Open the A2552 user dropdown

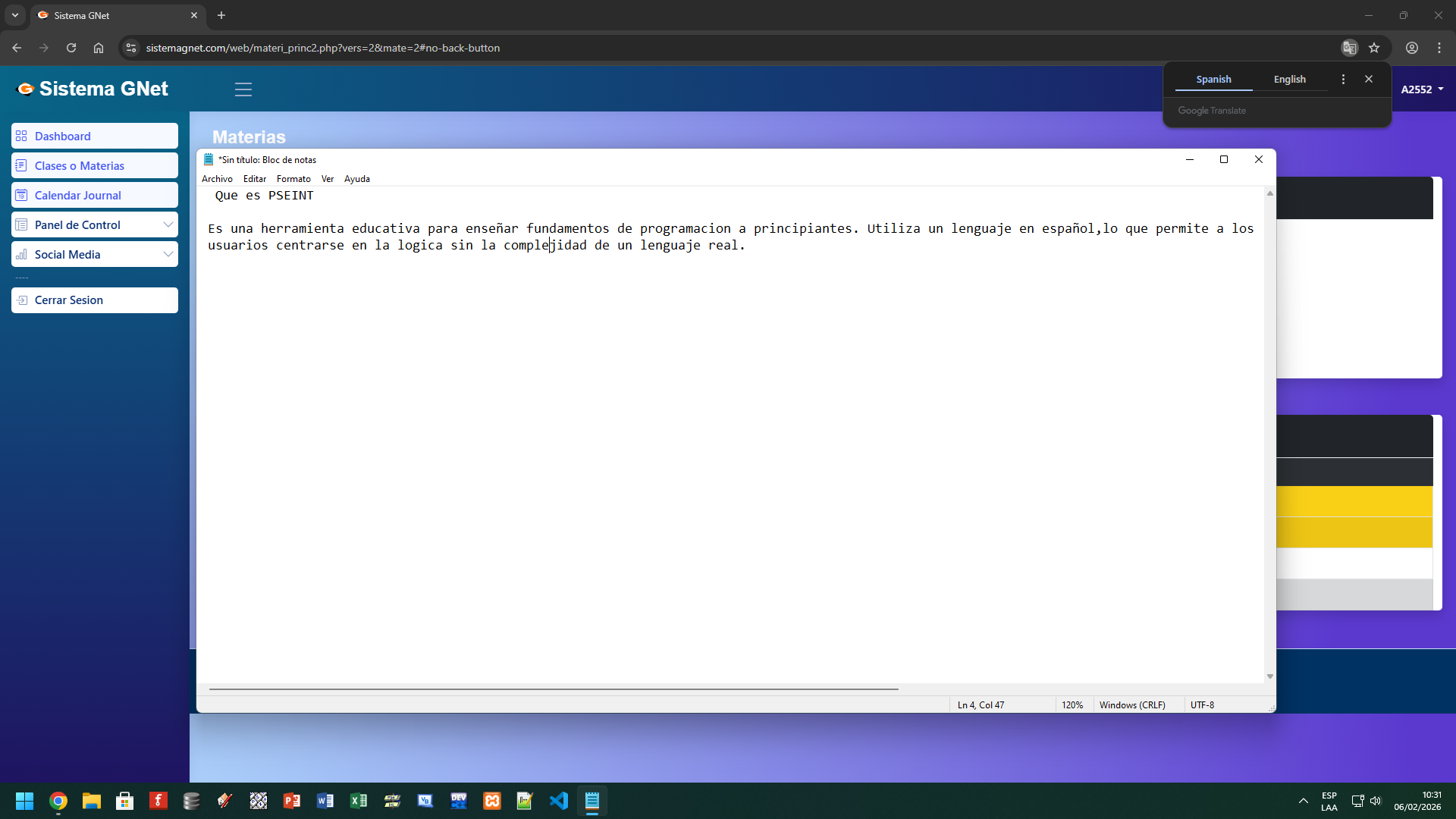(x=1422, y=89)
